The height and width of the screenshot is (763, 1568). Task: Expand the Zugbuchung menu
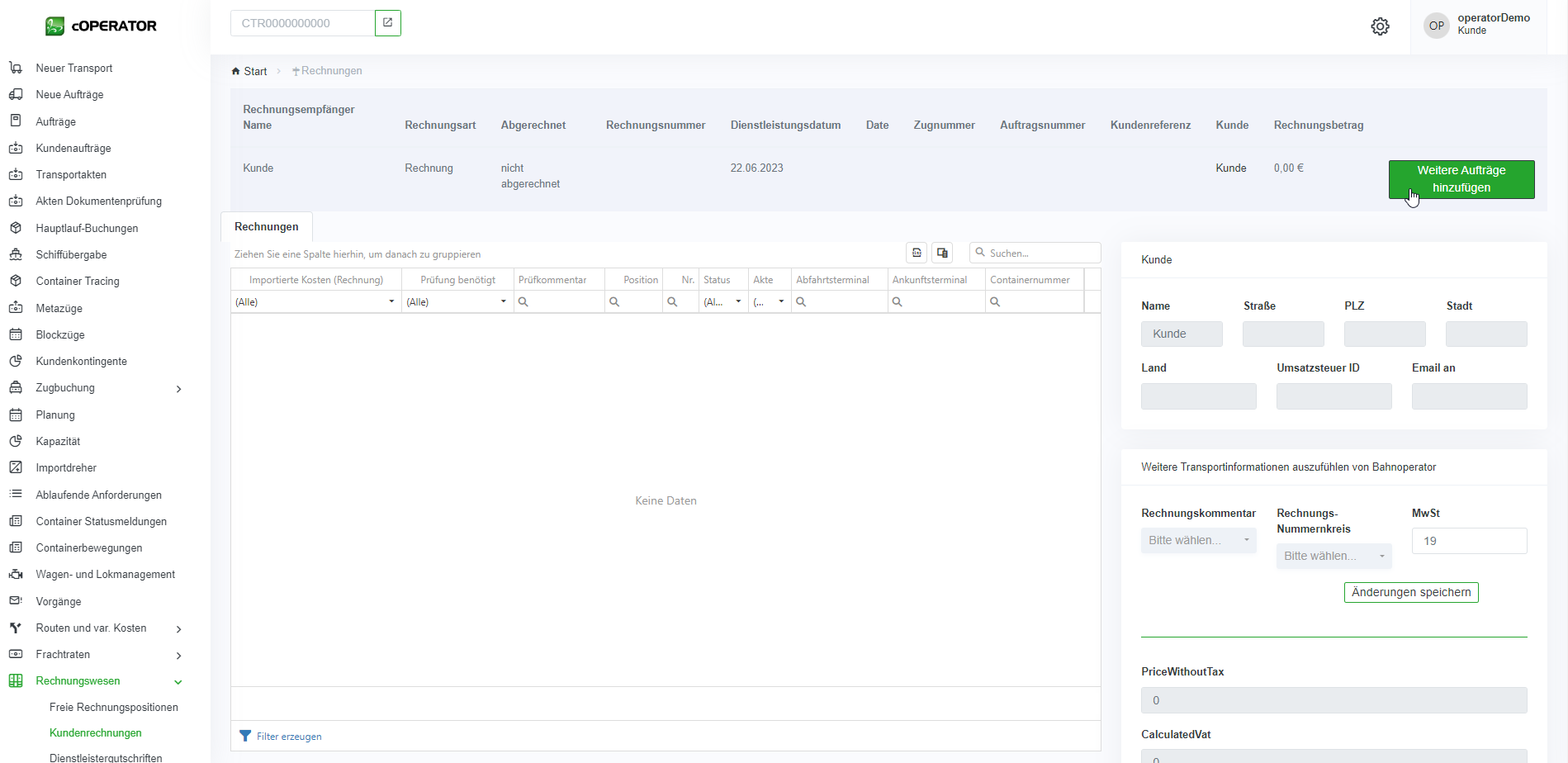coord(178,388)
